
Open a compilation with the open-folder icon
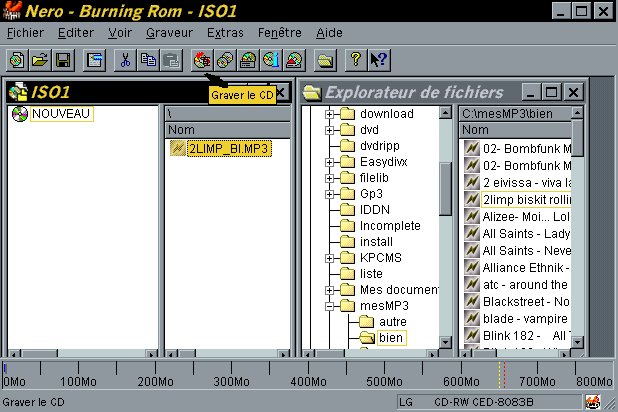[x=40, y=60]
